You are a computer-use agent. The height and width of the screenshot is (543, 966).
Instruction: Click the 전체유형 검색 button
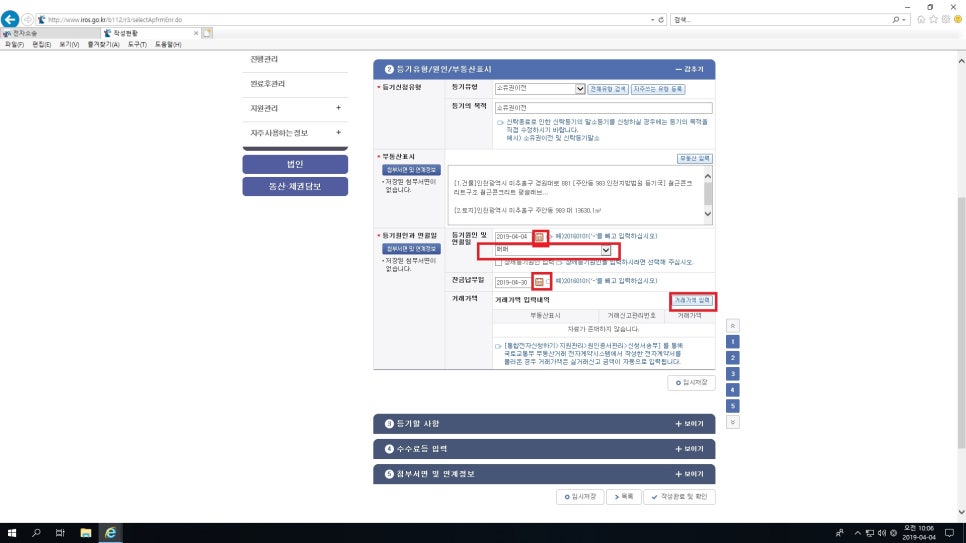click(608, 89)
